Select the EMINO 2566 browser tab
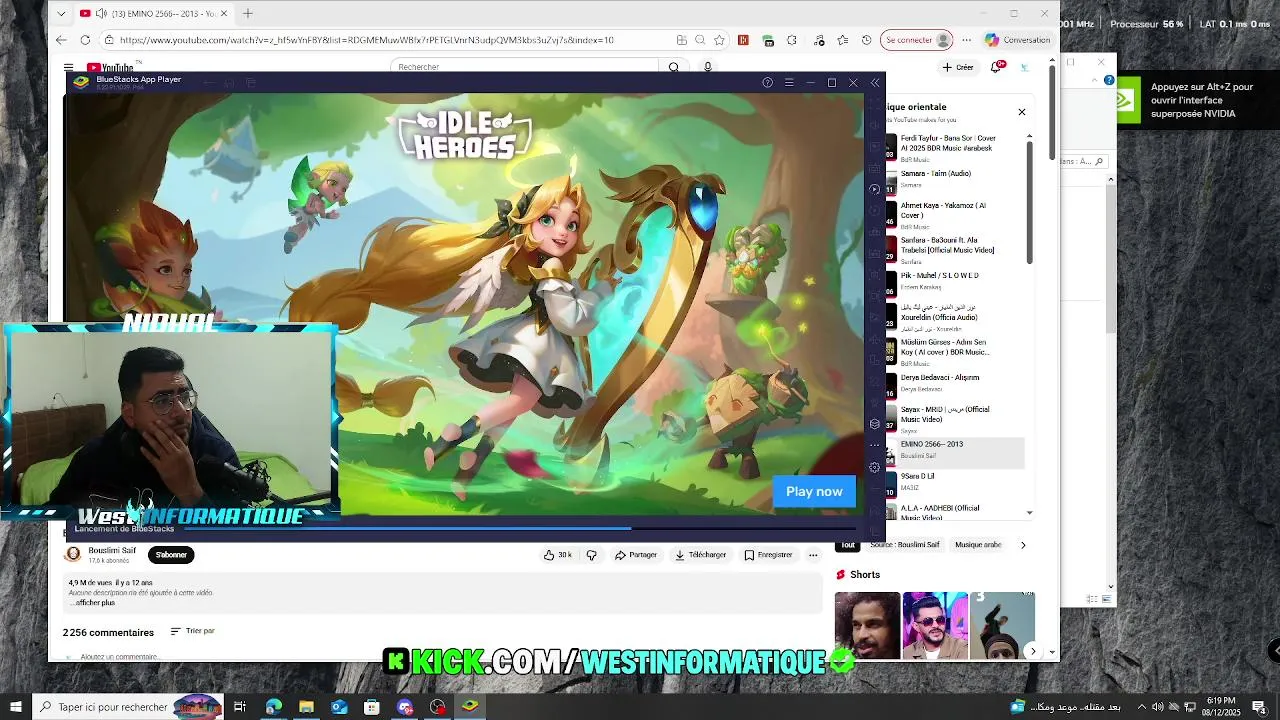 click(x=154, y=14)
